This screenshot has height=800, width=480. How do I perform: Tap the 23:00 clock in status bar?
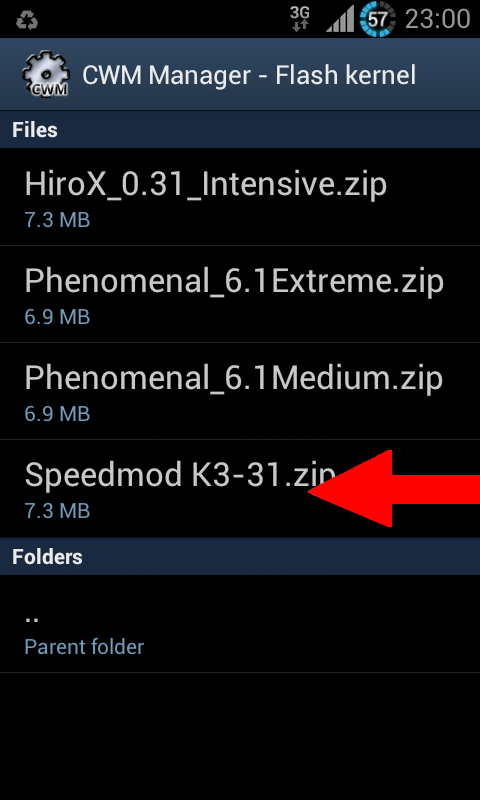[437, 20]
